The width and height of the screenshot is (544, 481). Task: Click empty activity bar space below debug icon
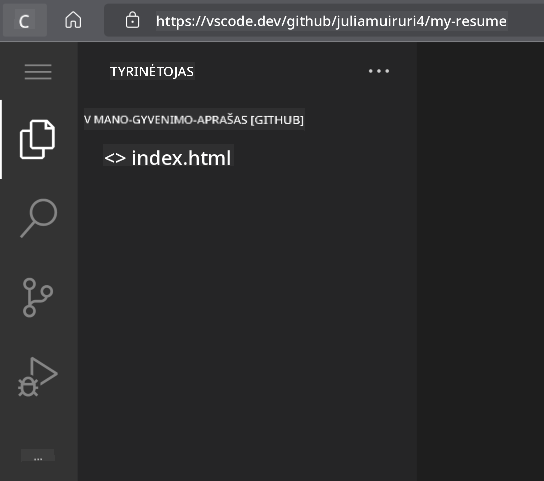pos(38,423)
